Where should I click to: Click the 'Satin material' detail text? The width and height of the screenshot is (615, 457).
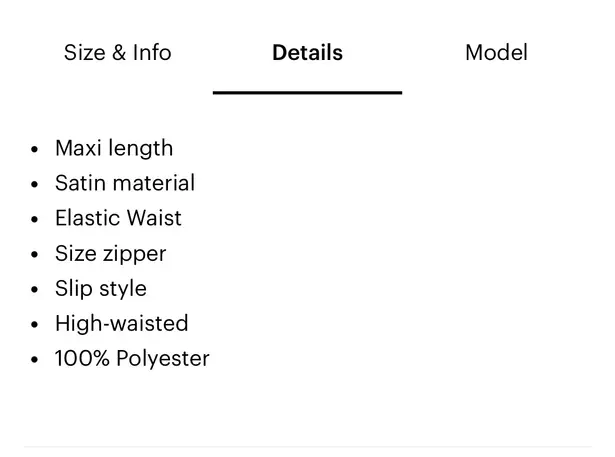(125, 184)
